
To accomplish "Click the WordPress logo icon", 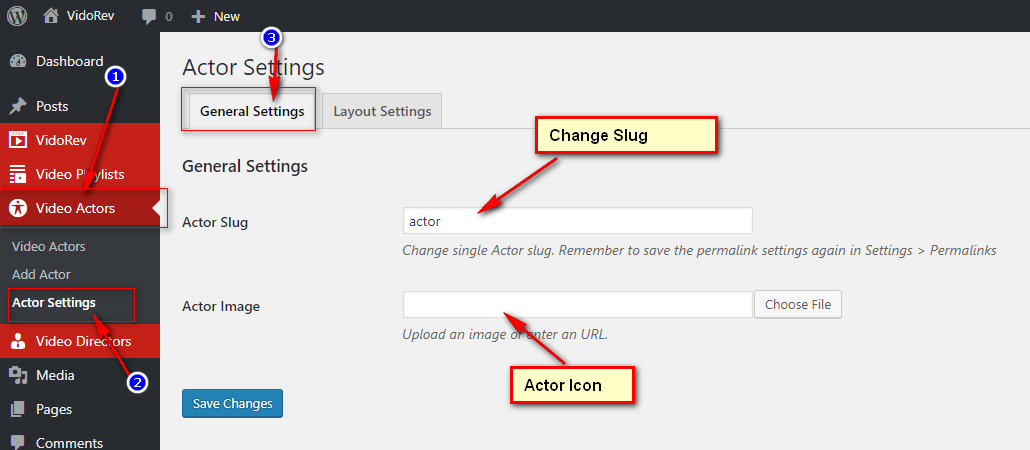I will [x=17, y=16].
